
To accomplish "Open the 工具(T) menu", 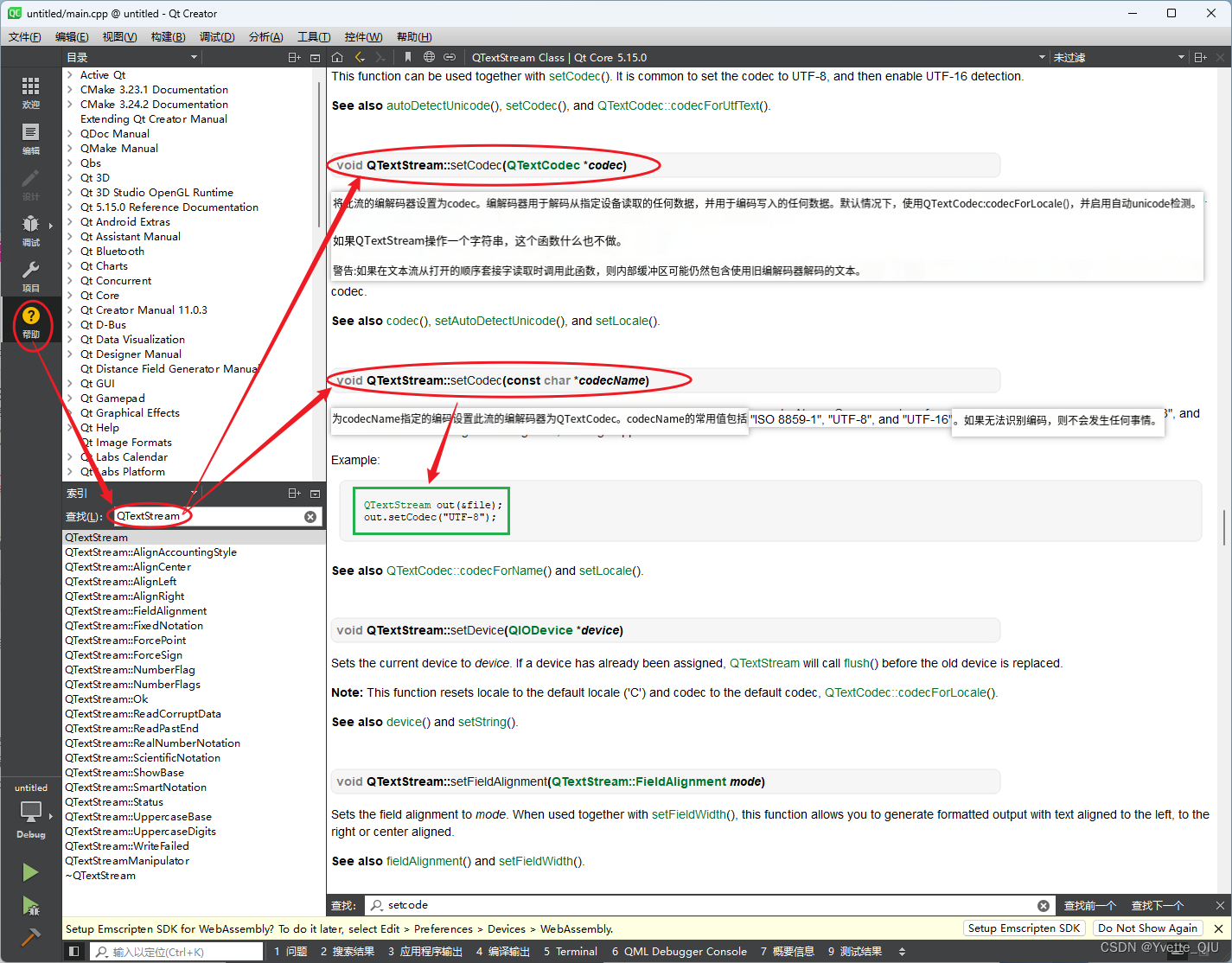I will point(314,36).
